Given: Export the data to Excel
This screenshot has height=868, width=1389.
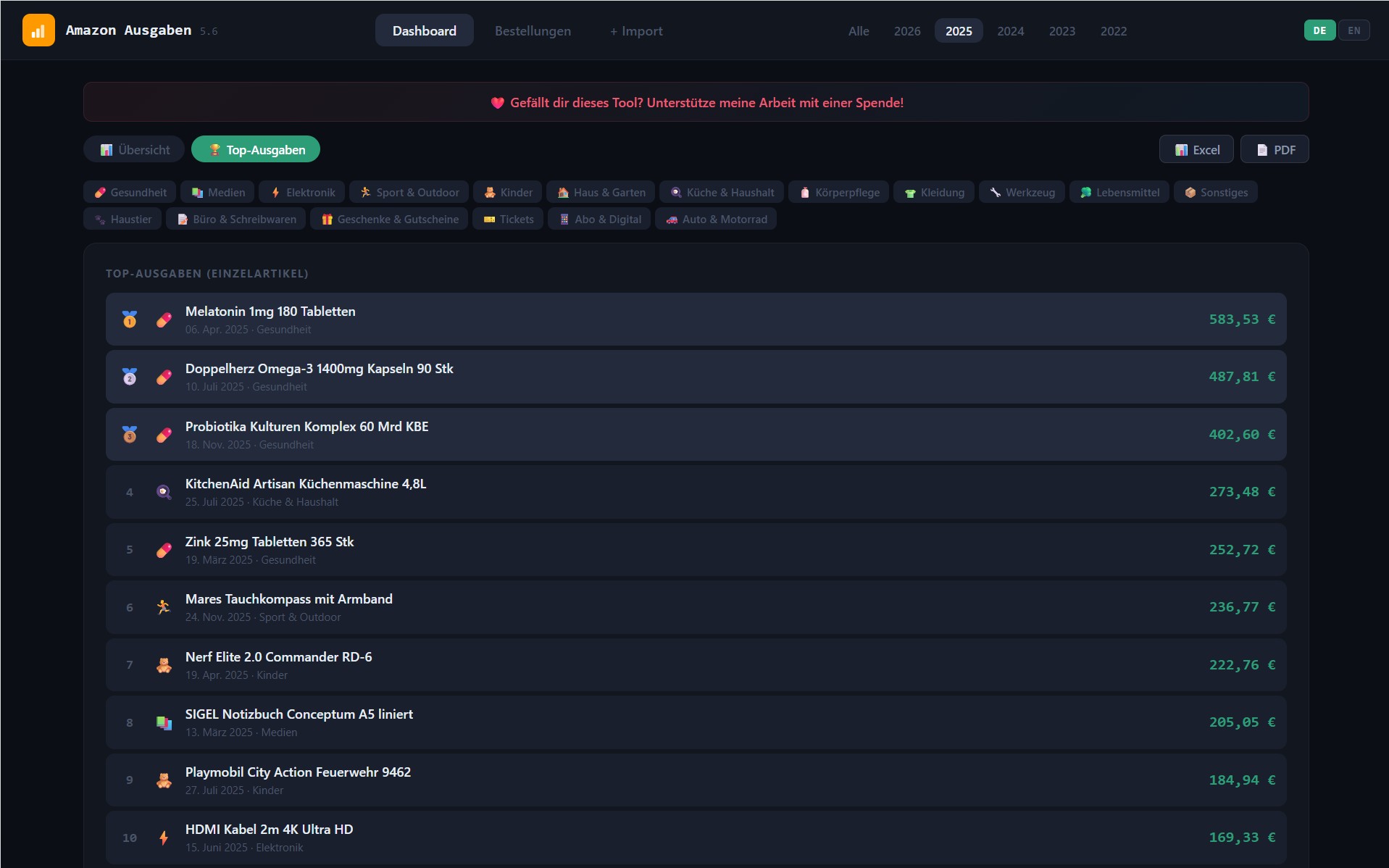Looking at the screenshot, I should tap(1197, 149).
